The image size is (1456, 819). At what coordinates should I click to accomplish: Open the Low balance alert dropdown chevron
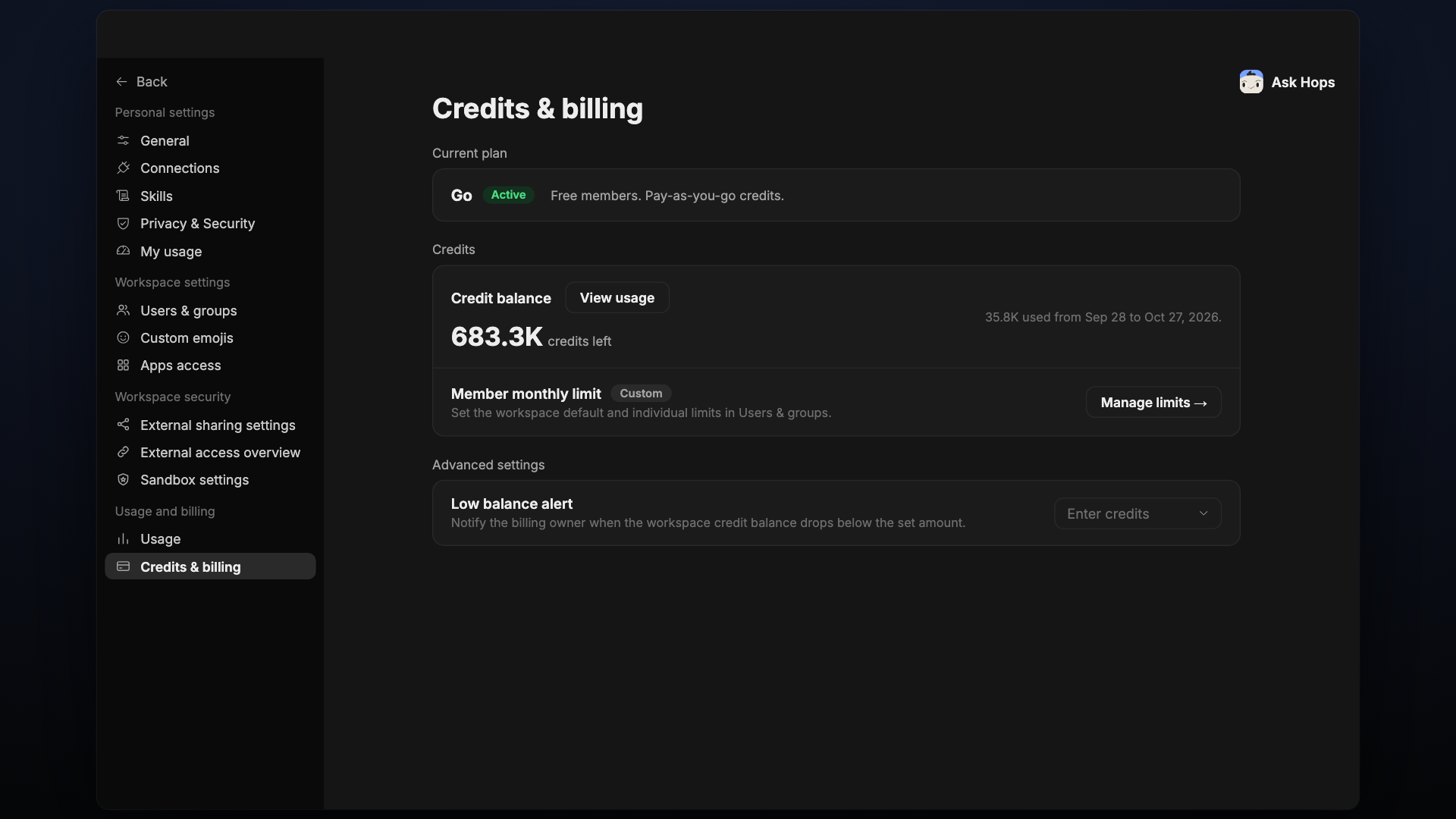click(1203, 513)
